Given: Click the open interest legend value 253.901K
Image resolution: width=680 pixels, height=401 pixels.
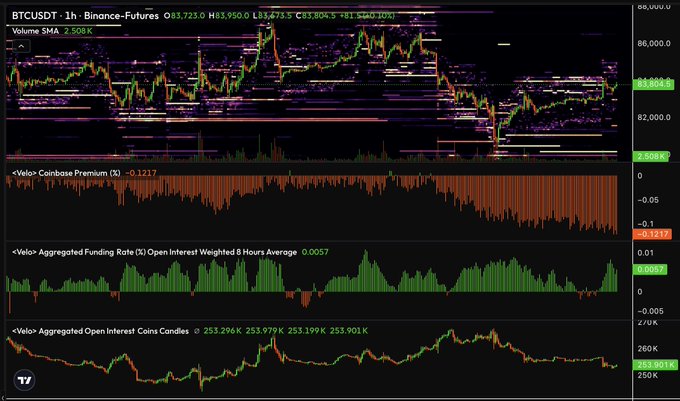Looking at the screenshot, I should (349, 331).
